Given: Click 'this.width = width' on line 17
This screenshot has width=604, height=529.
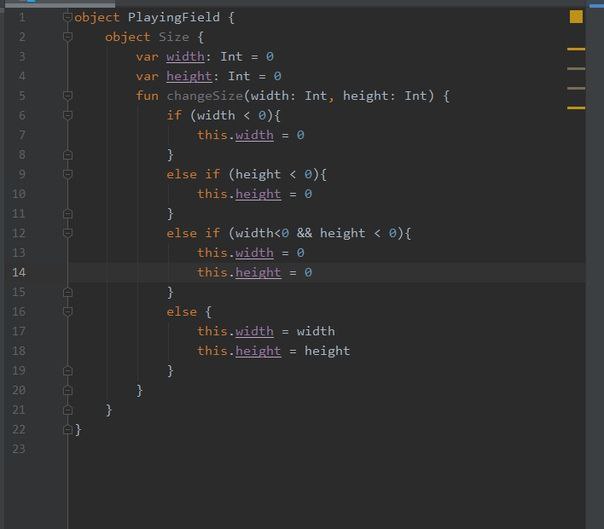Looking at the screenshot, I should 266,331.
